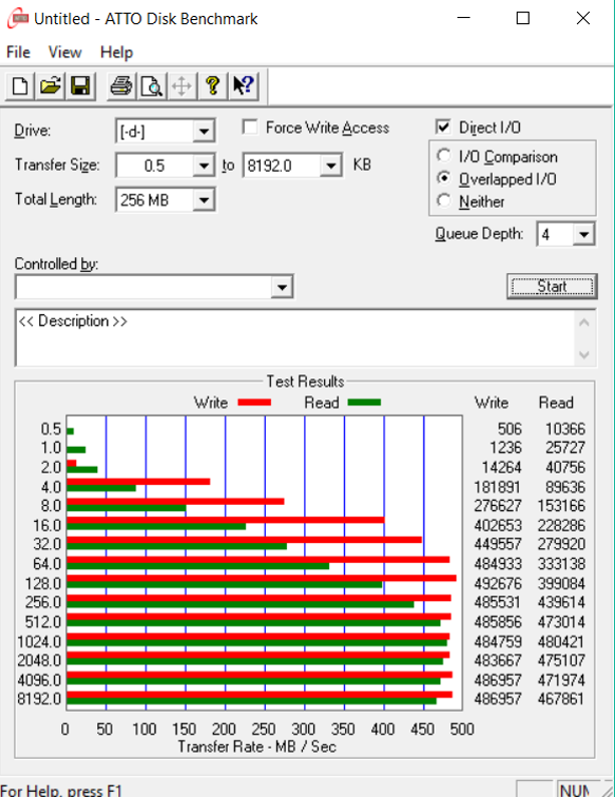Click the yellow question mark About icon
The height and width of the screenshot is (797, 615).
212,86
